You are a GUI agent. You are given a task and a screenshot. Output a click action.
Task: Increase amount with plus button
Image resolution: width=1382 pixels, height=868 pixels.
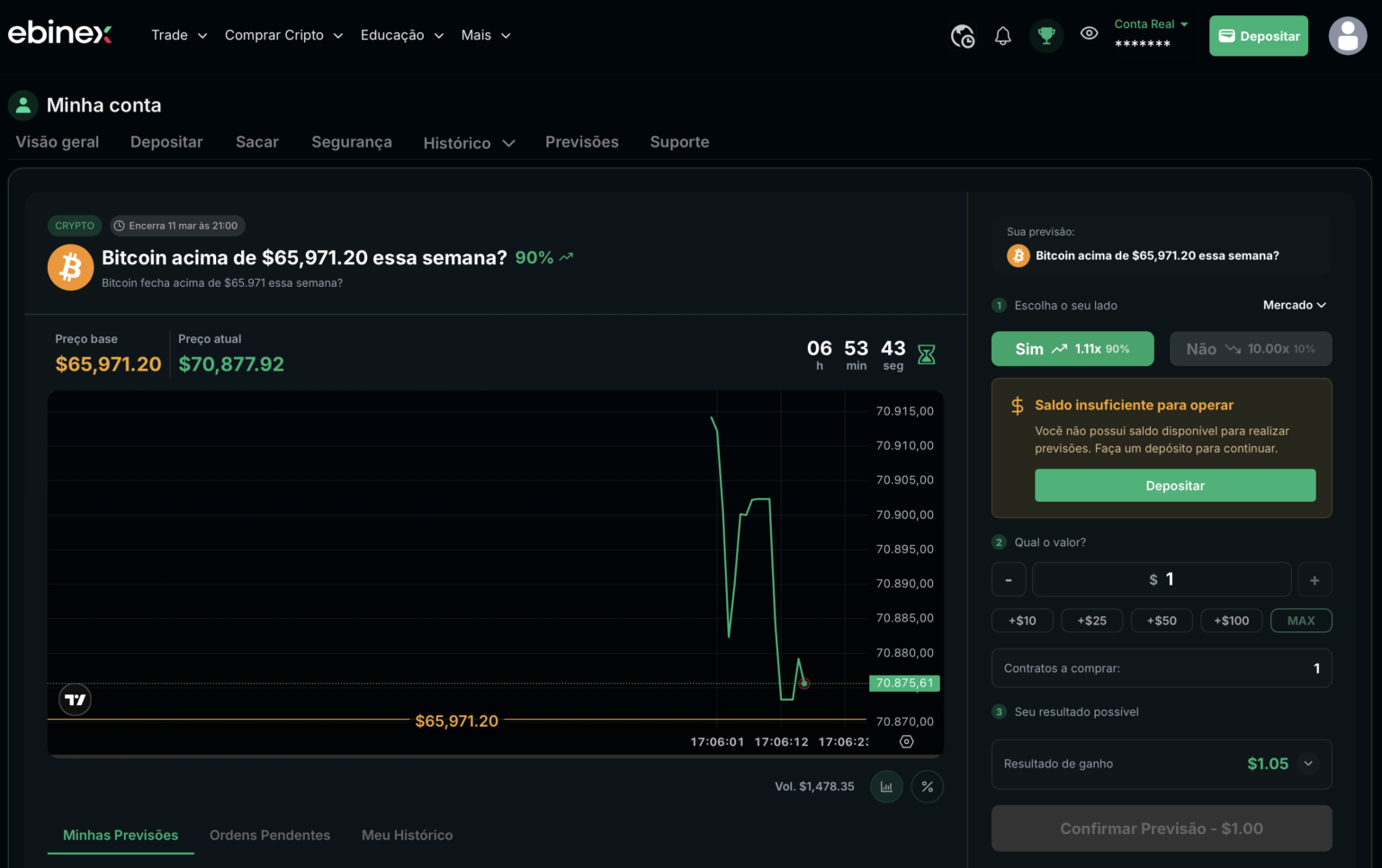tap(1315, 580)
